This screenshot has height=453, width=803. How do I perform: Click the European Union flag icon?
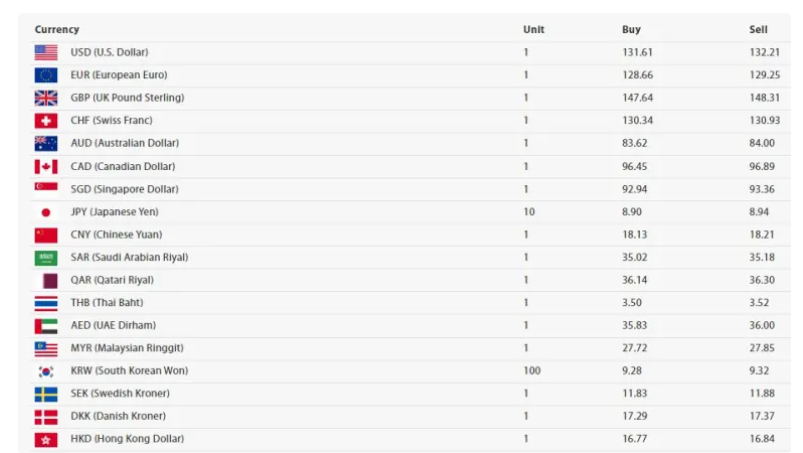(x=46, y=75)
